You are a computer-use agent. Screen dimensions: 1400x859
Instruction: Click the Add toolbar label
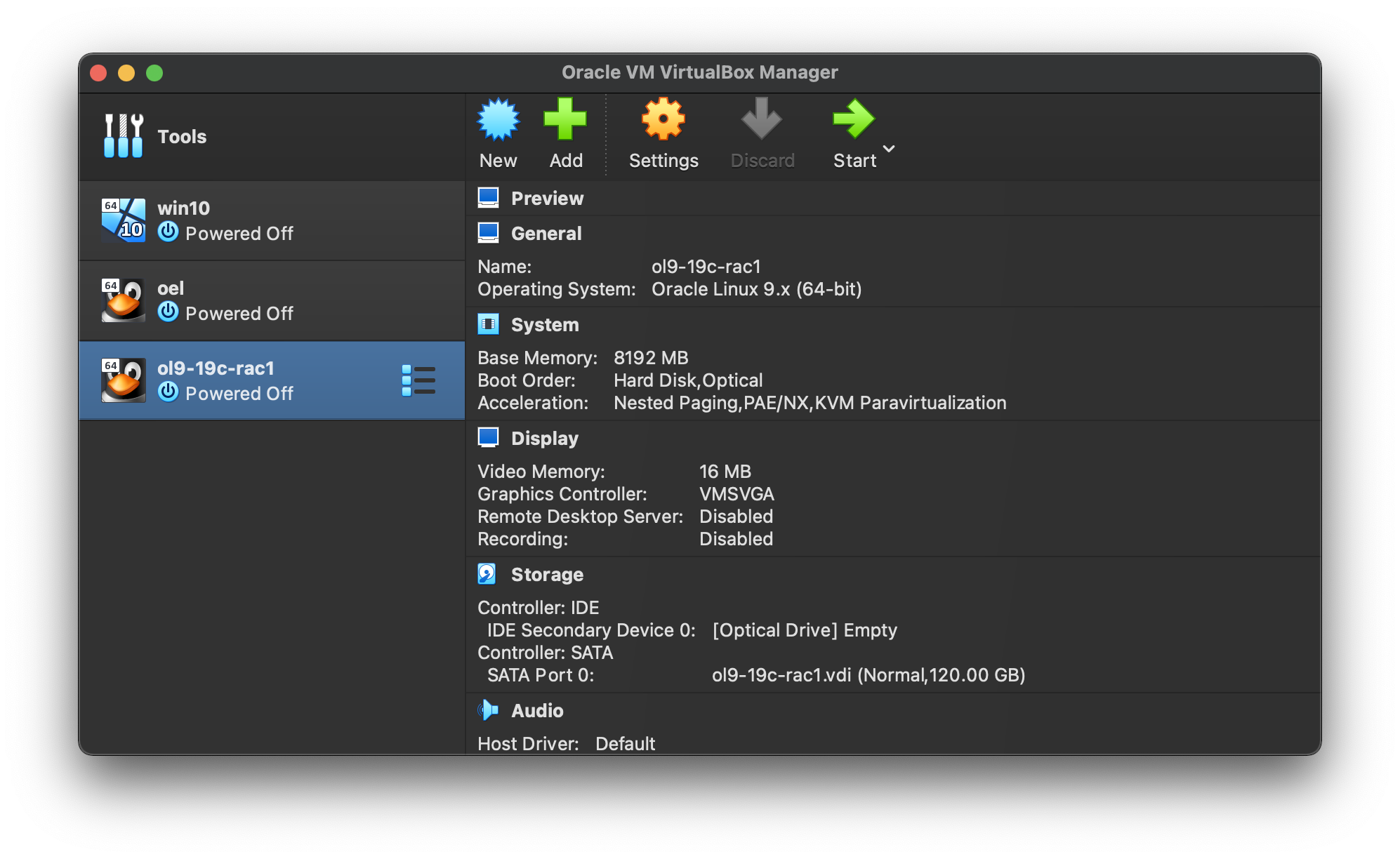(566, 161)
